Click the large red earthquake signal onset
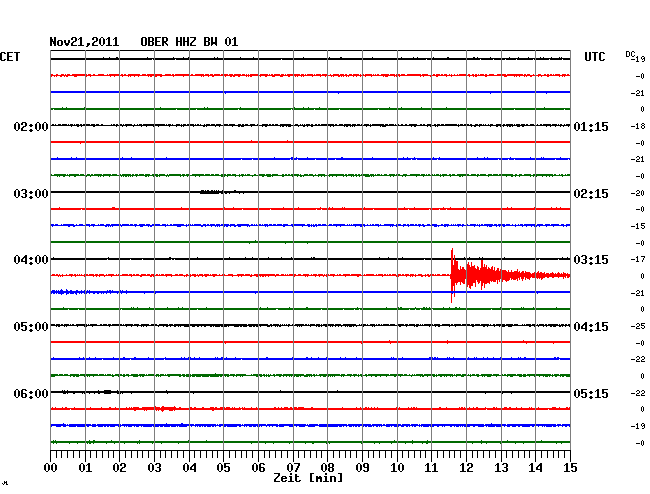The width and height of the screenshot is (650, 494). (453, 275)
